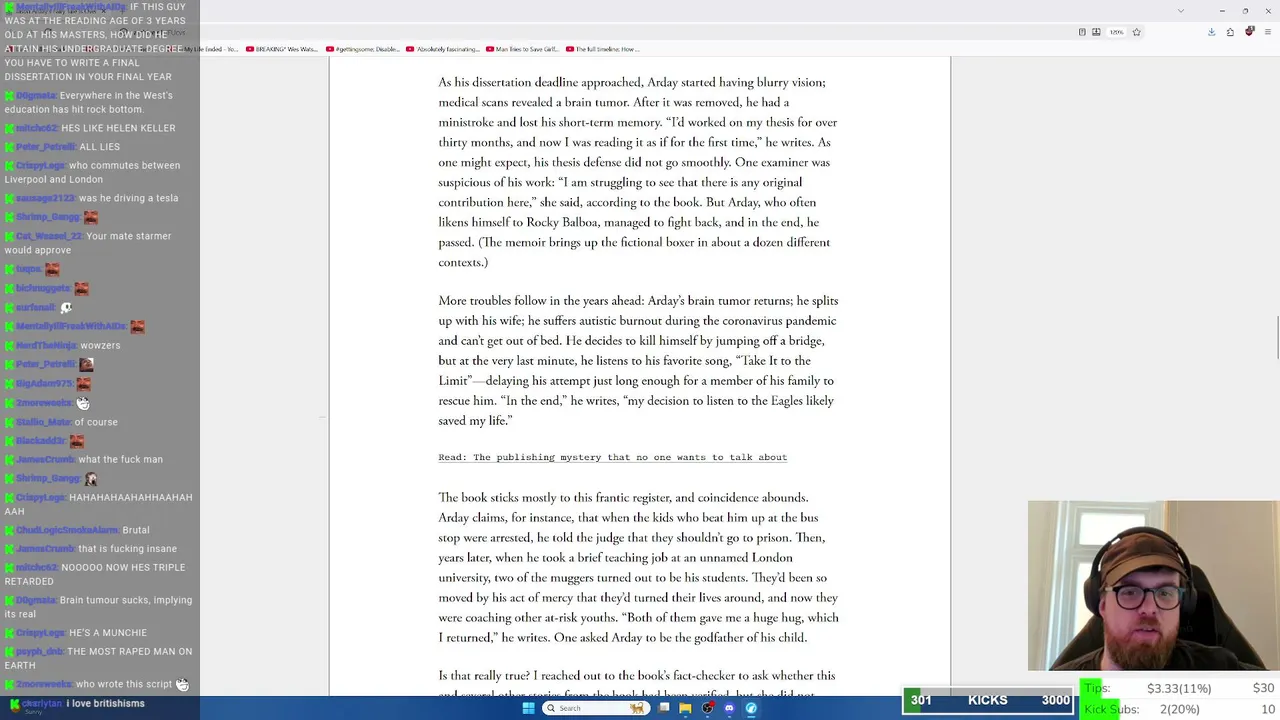Open the 'Man Tries to Save Girlf...' bookmark

click(x=523, y=49)
